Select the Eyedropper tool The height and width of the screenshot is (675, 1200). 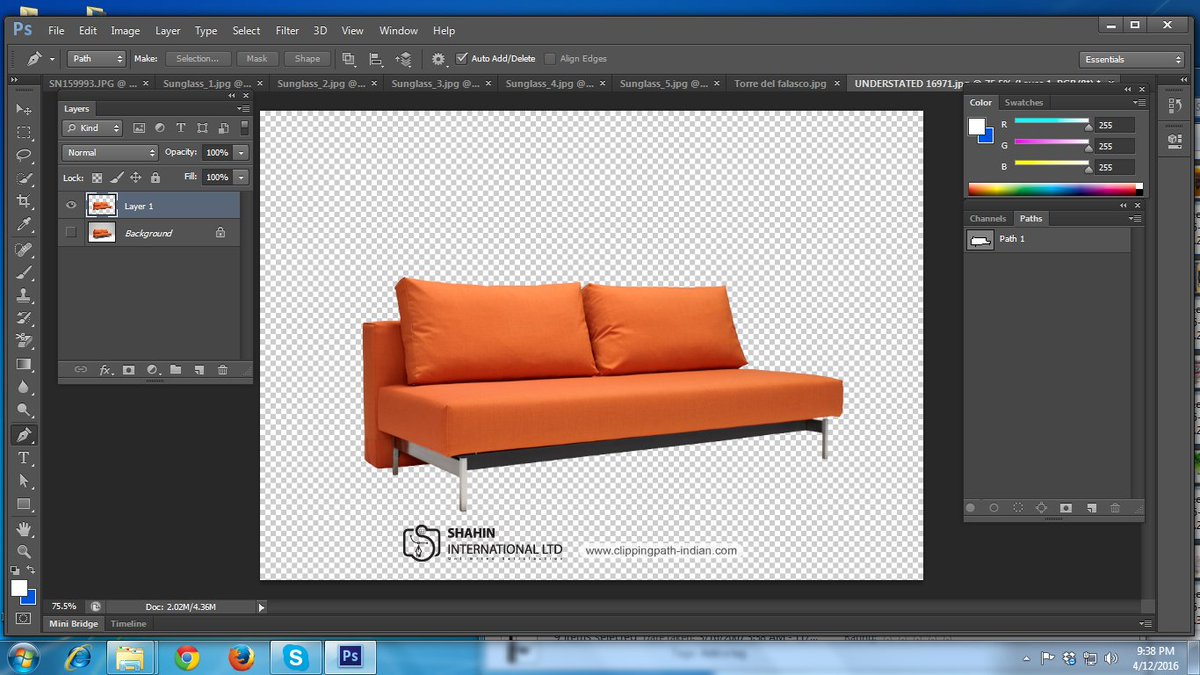(x=24, y=225)
